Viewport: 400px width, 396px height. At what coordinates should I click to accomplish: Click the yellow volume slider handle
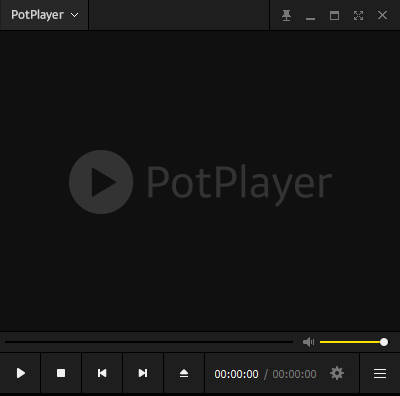384,342
